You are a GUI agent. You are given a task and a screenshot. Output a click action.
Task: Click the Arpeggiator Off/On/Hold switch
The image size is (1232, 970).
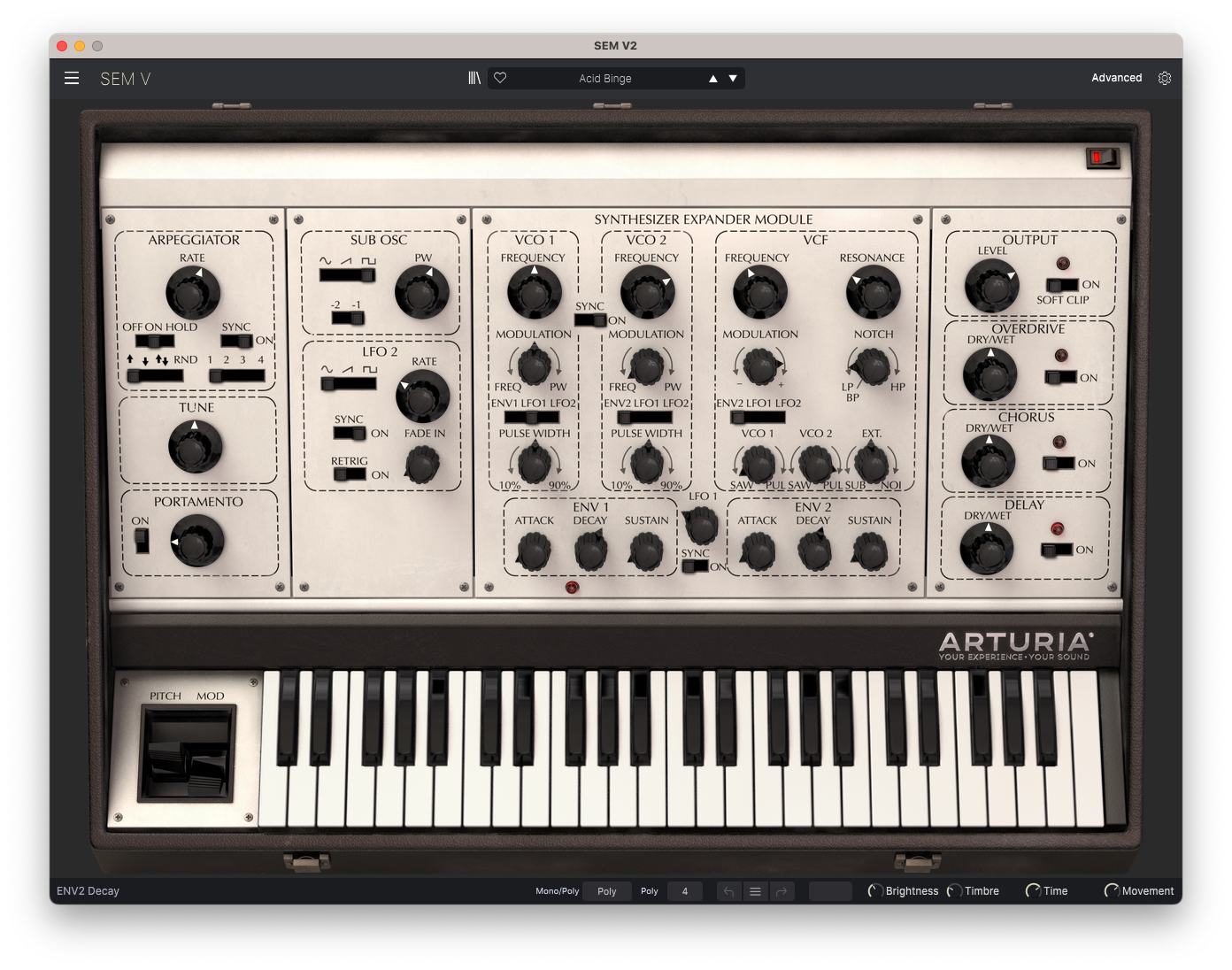coord(154,341)
